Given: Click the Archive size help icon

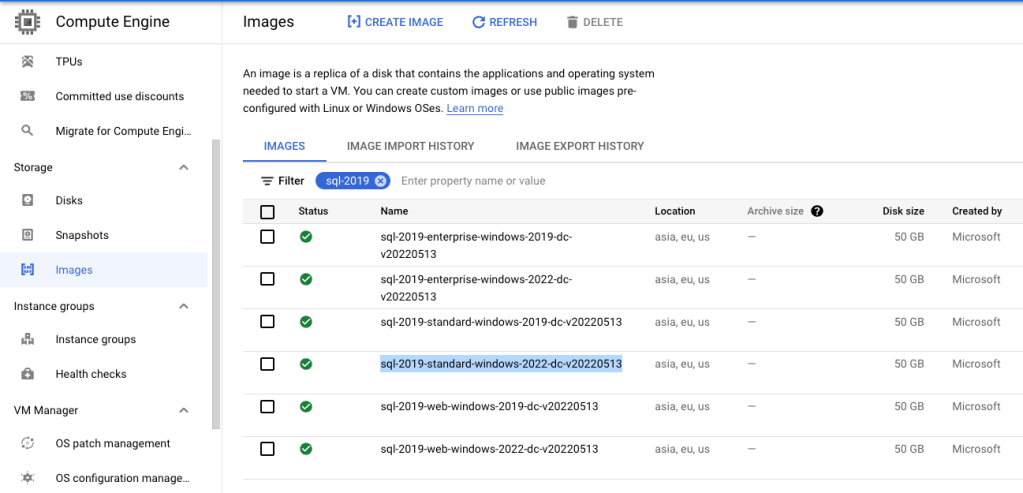Looking at the screenshot, I should 817,212.
